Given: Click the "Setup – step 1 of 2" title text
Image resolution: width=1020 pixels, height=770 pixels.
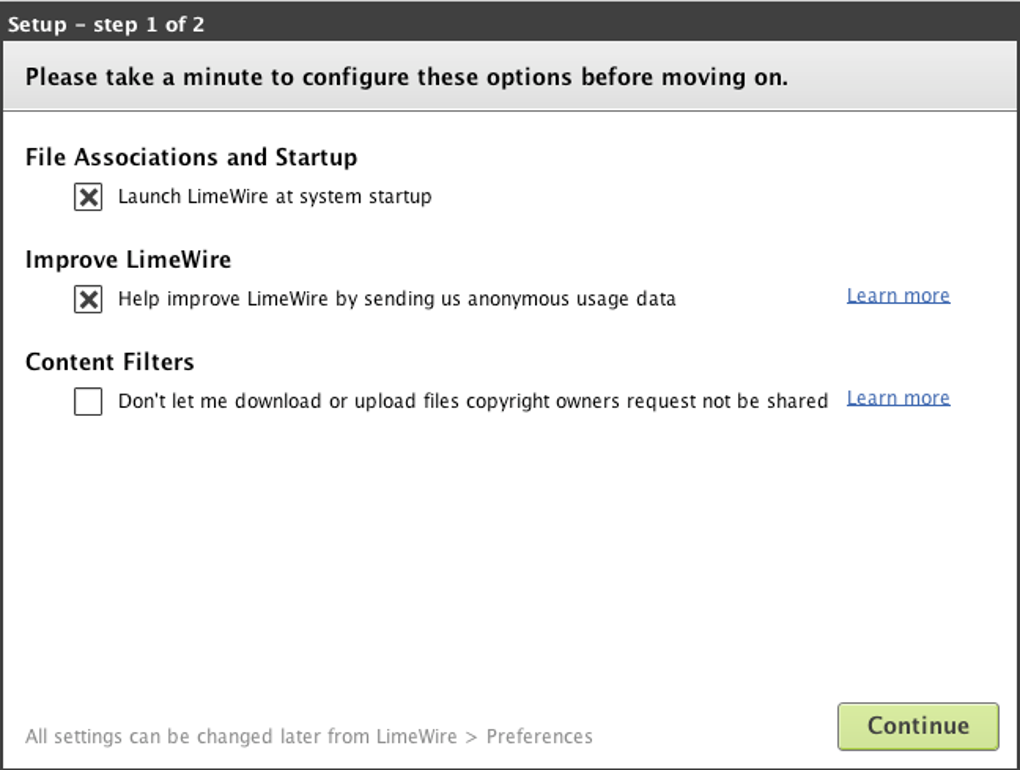Looking at the screenshot, I should 106,25.
